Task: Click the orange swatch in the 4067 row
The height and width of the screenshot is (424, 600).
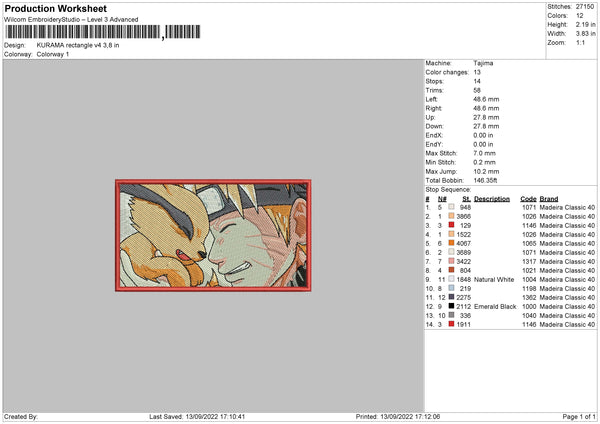Action: tap(452, 243)
